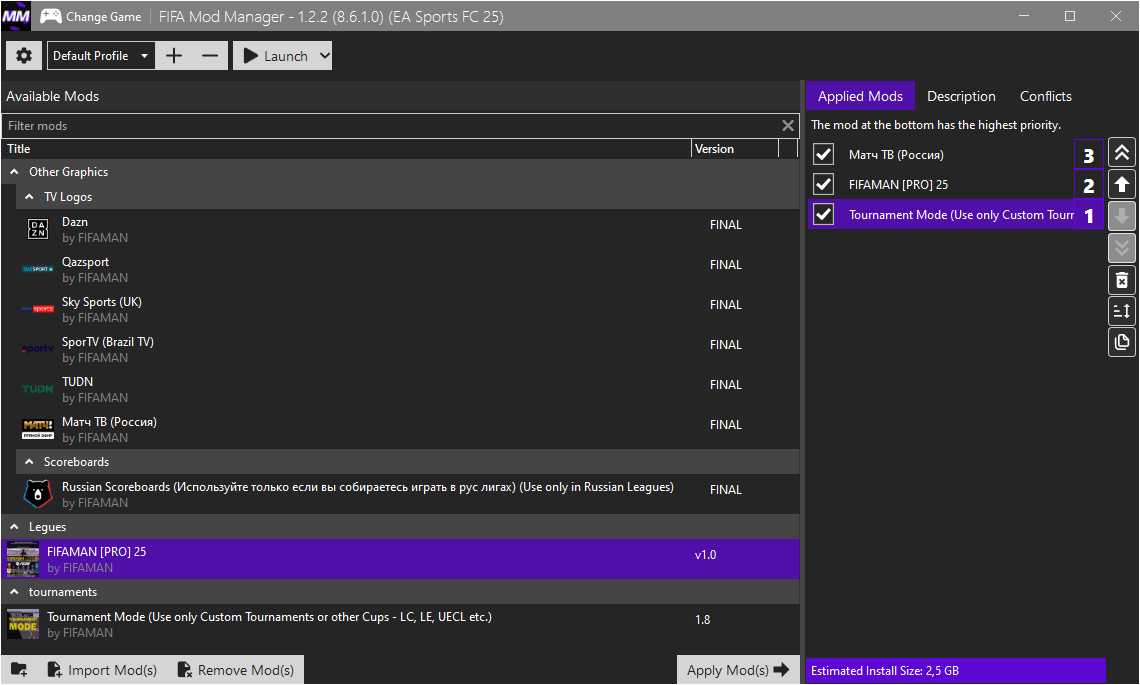1140x685 pixels.
Task: Select Матч ТВ (Россия) in Applied Mods list
Action: click(896, 155)
